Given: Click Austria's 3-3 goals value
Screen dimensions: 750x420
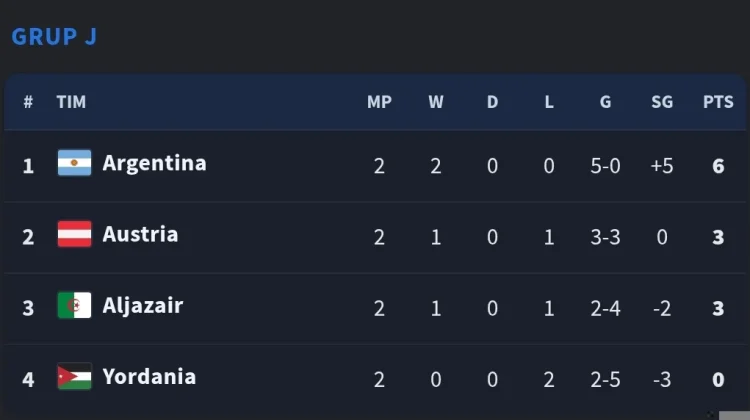Looking at the screenshot, I should 606,237.
